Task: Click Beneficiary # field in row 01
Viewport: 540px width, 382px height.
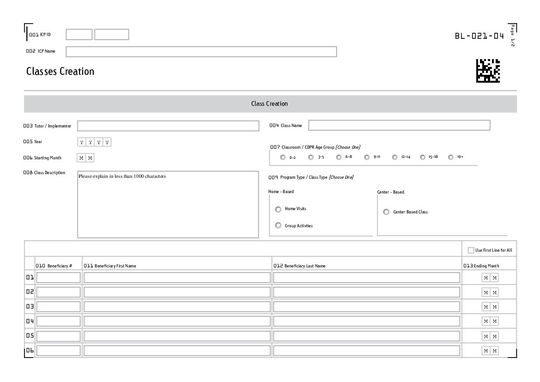Action: [58, 278]
